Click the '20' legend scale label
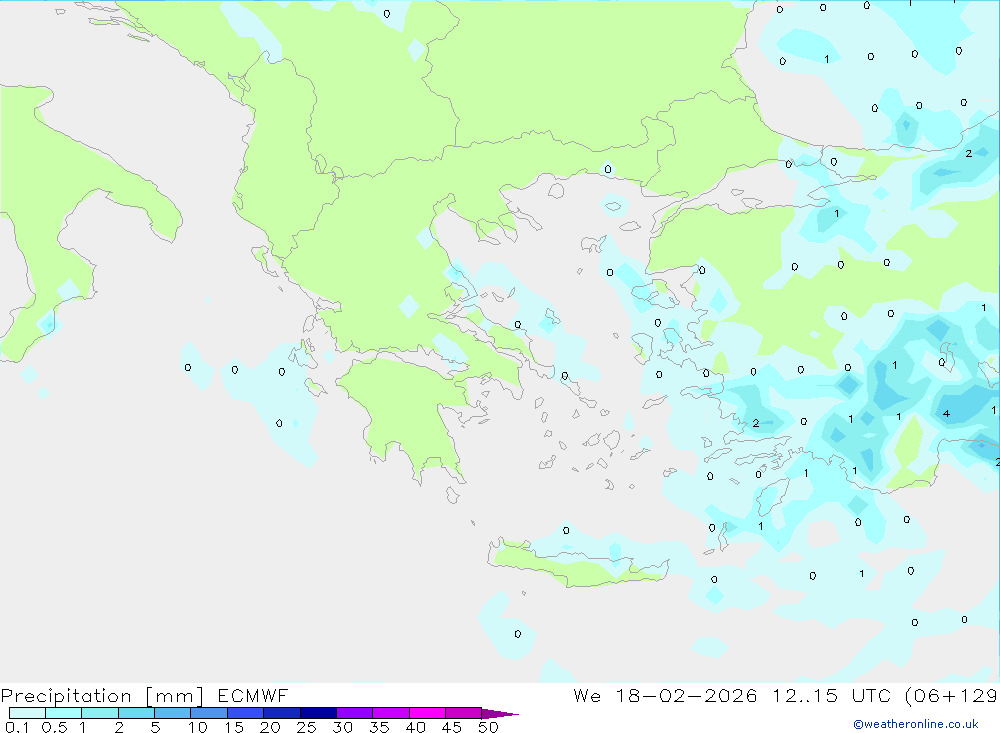Viewport: 1000px width, 733px height. [270, 727]
